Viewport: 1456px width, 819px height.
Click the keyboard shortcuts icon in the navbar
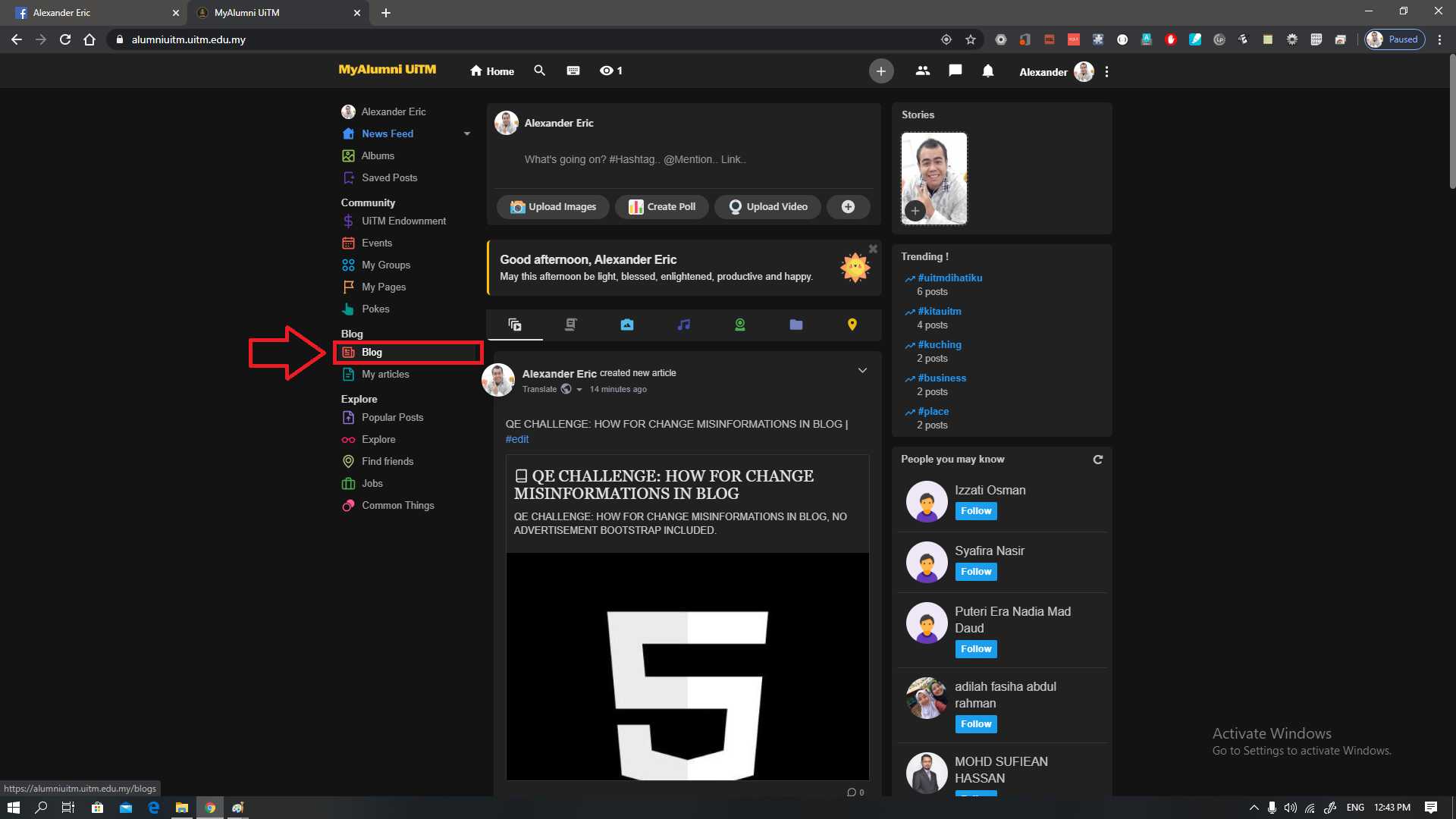click(573, 71)
